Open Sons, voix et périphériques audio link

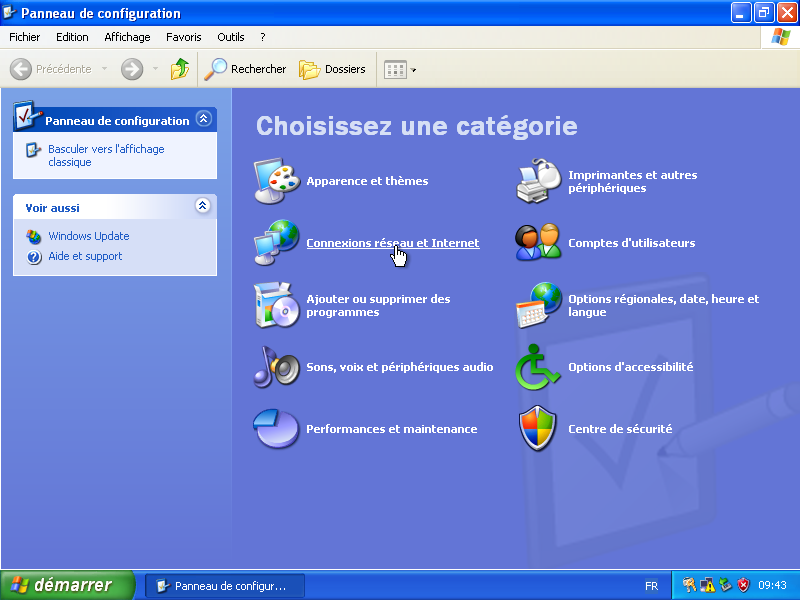tap(399, 367)
